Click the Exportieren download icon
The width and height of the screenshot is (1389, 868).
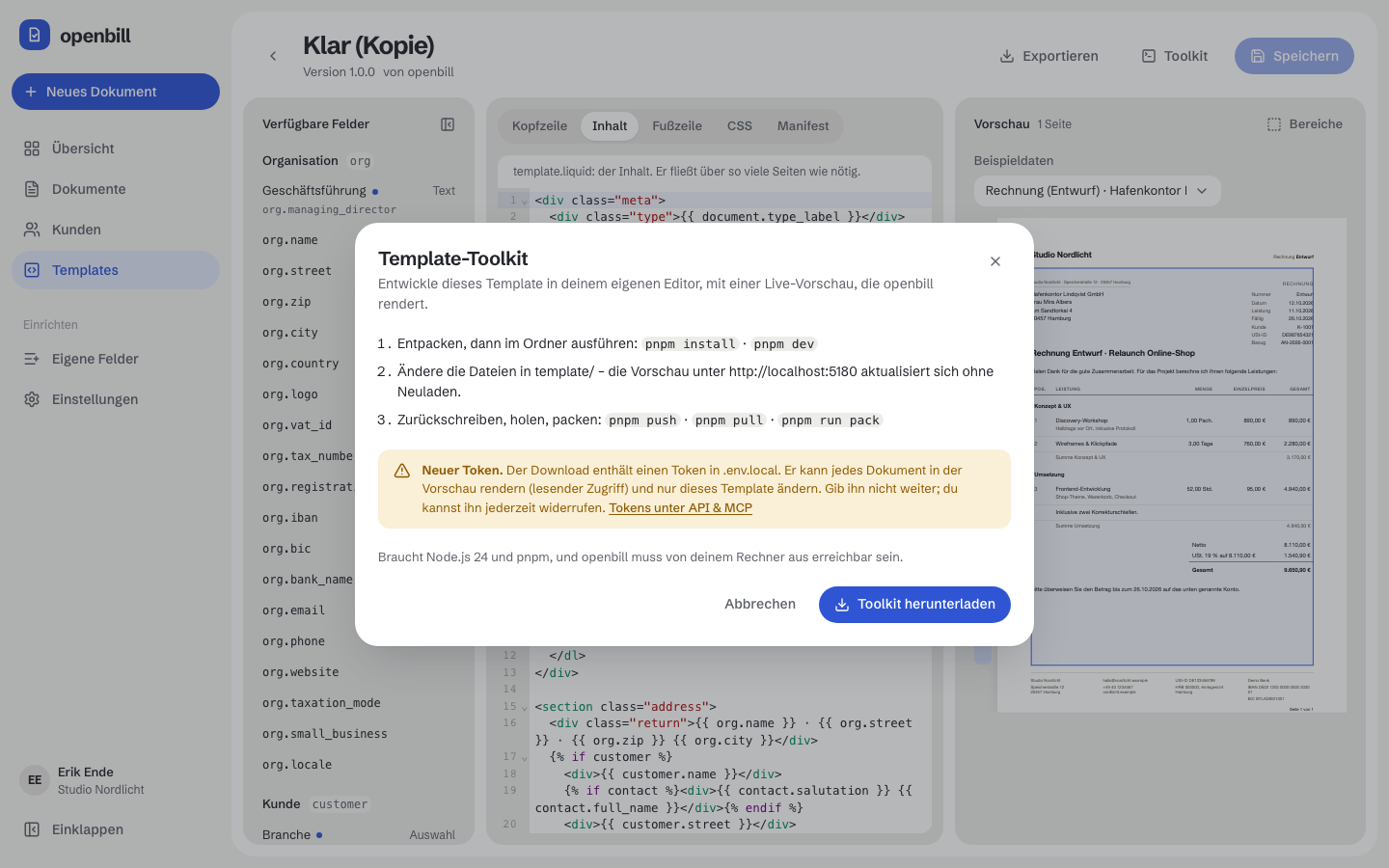pyautogui.click(x=1006, y=56)
